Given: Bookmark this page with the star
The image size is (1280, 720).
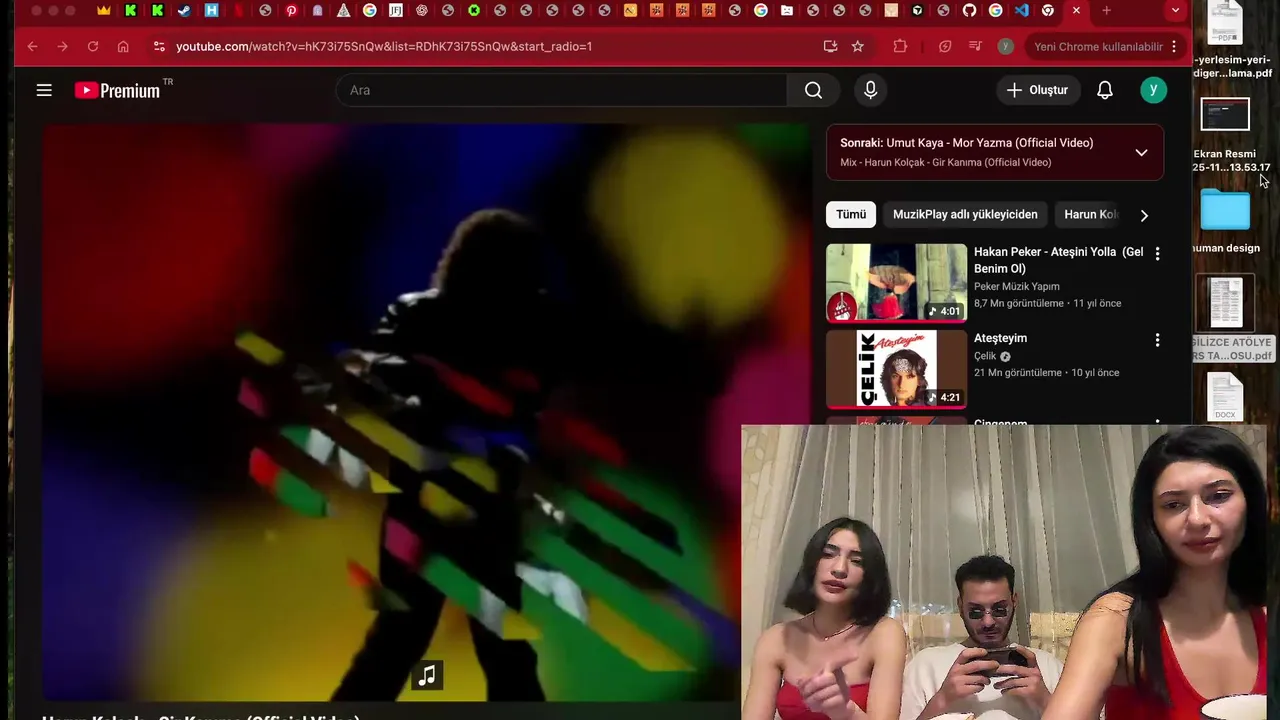Looking at the screenshot, I should 857,46.
